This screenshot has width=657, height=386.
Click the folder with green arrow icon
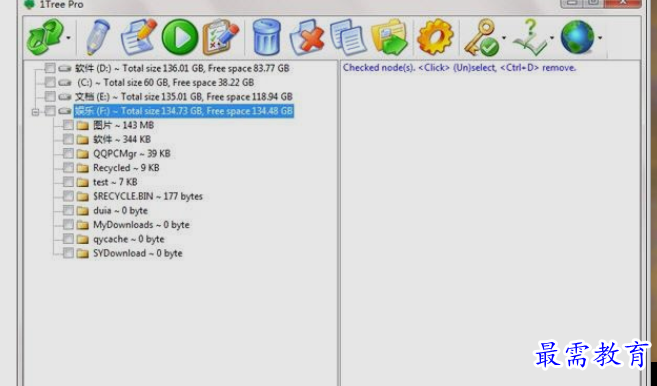tap(390, 37)
